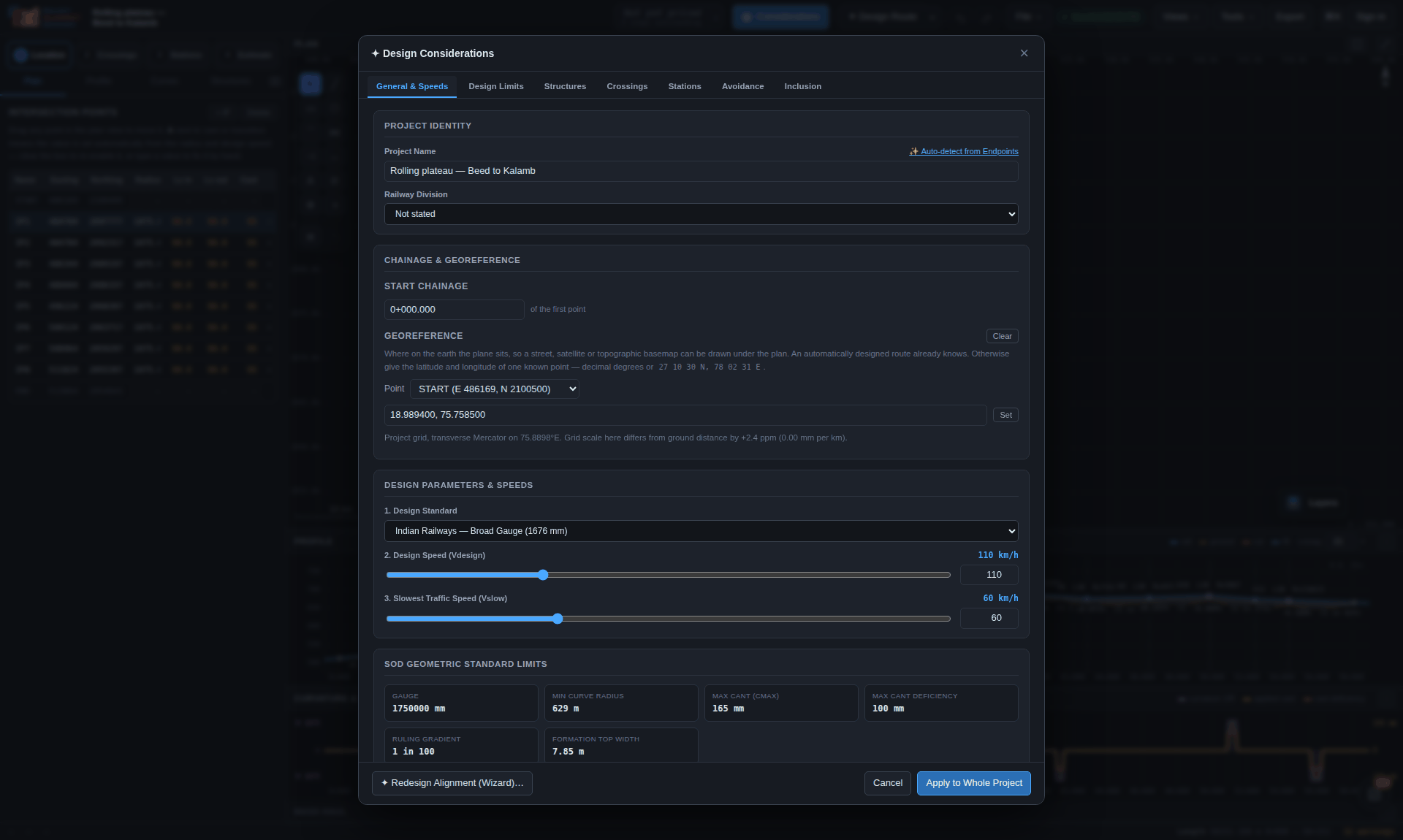Screen dimensions: 1403x840
Task: Select the General & Speeds tab
Action: 412,86
